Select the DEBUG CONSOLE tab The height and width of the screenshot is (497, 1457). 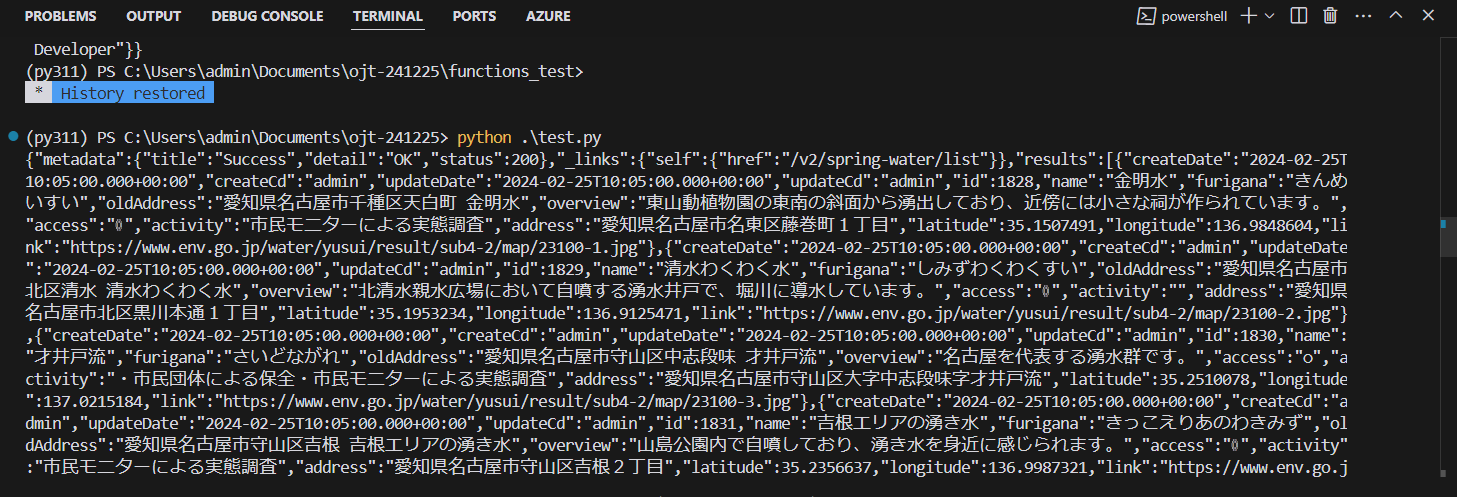(x=267, y=16)
